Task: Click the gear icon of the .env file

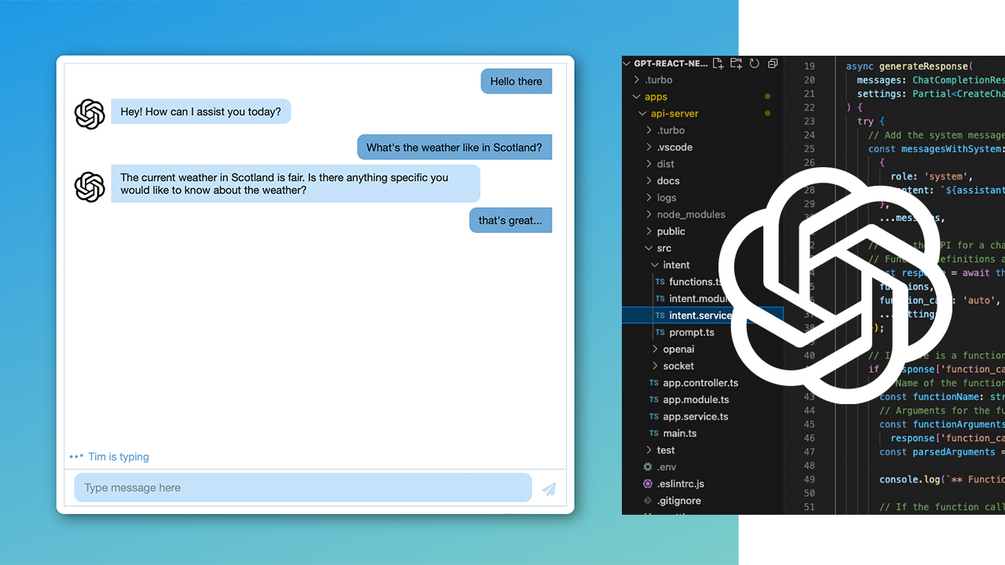Action: pyautogui.click(x=647, y=467)
